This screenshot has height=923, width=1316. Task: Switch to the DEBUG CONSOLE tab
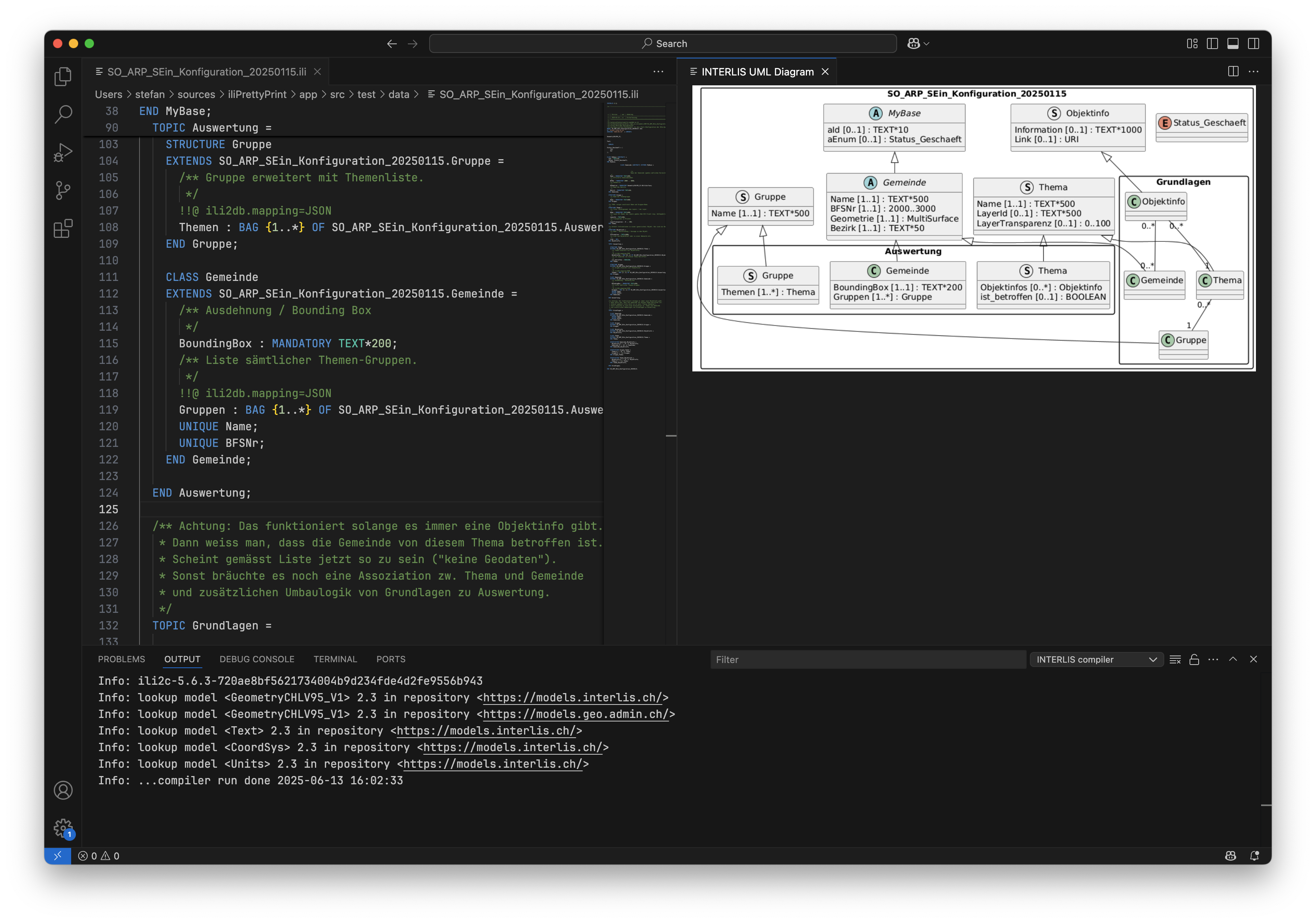[x=257, y=659]
